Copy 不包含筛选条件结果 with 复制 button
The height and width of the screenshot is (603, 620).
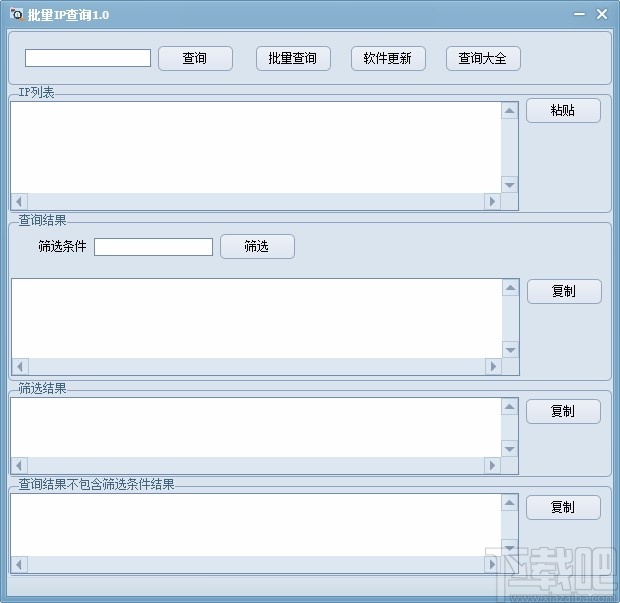pyautogui.click(x=563, y=507)
